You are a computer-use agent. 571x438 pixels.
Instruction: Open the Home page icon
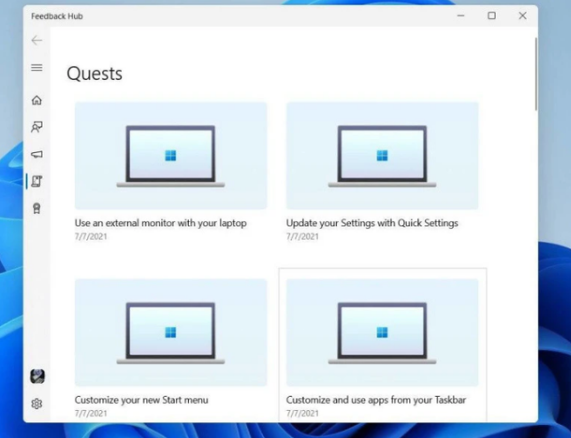coord(37,100)
